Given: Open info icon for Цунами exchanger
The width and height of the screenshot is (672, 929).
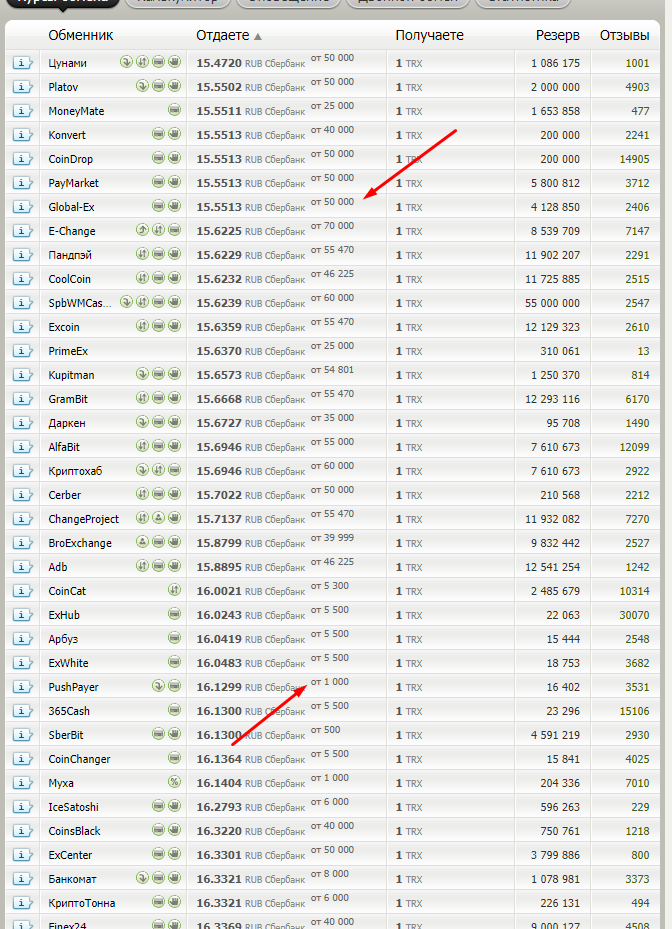Looking at the screenshot, I should 23,63.
